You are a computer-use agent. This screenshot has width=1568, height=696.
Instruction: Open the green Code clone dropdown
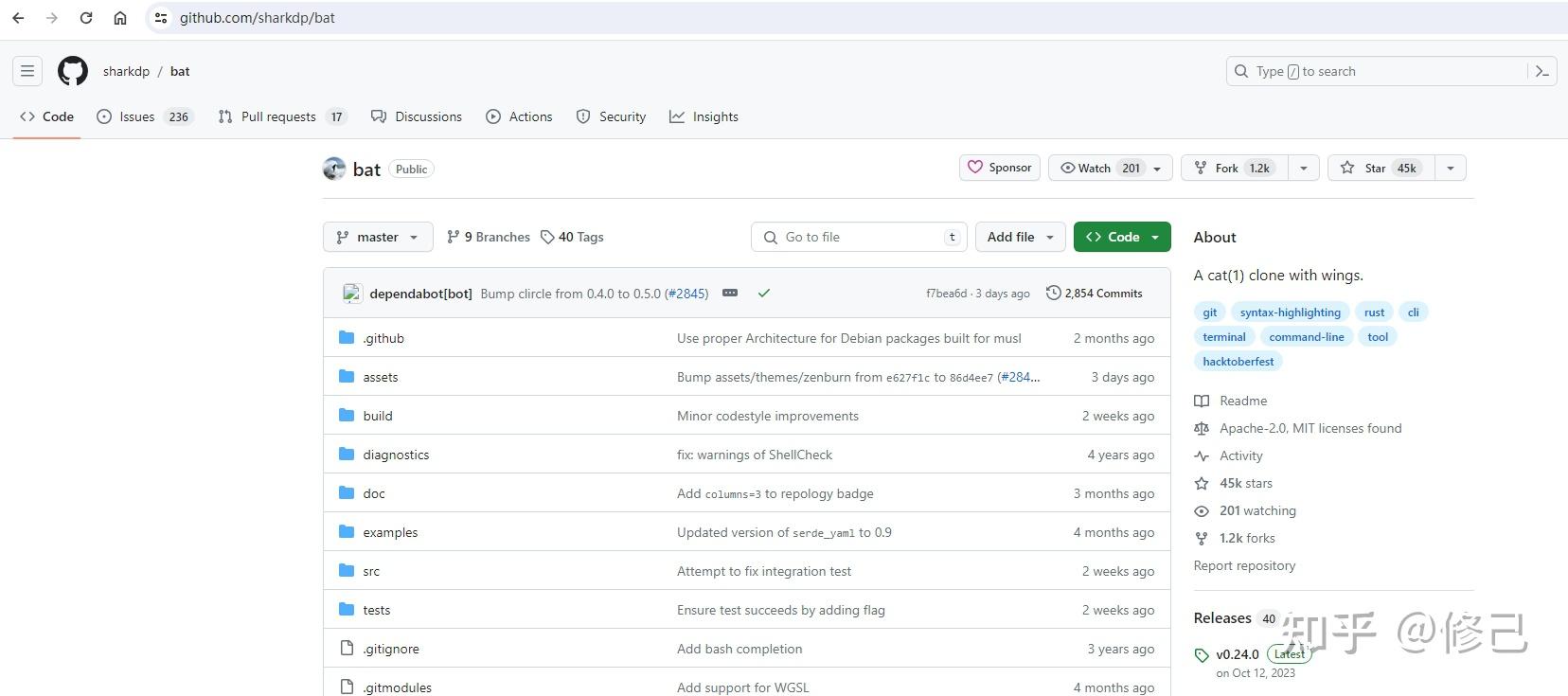coord(1122,237)
